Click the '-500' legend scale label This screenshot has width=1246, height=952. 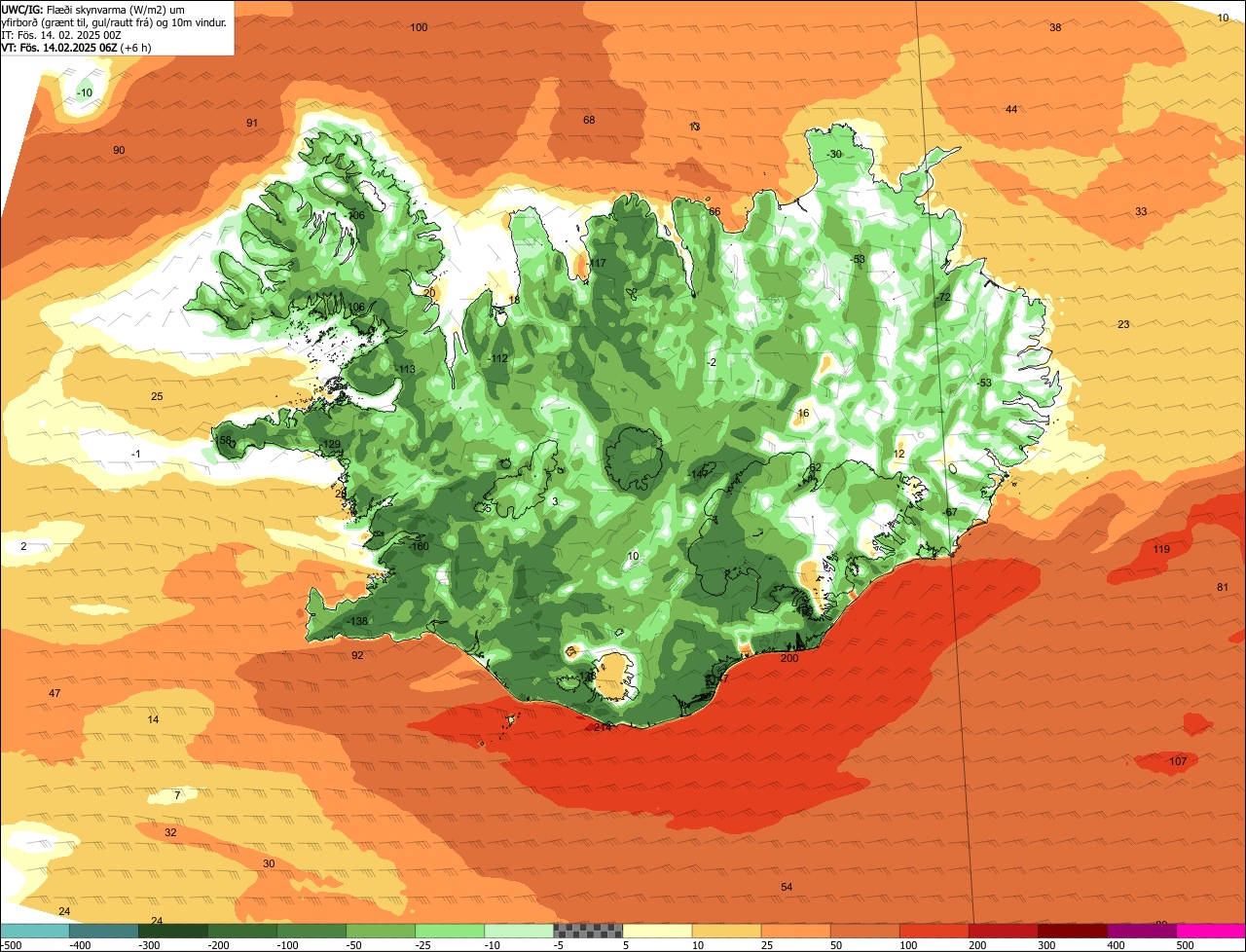coord(11,945)
